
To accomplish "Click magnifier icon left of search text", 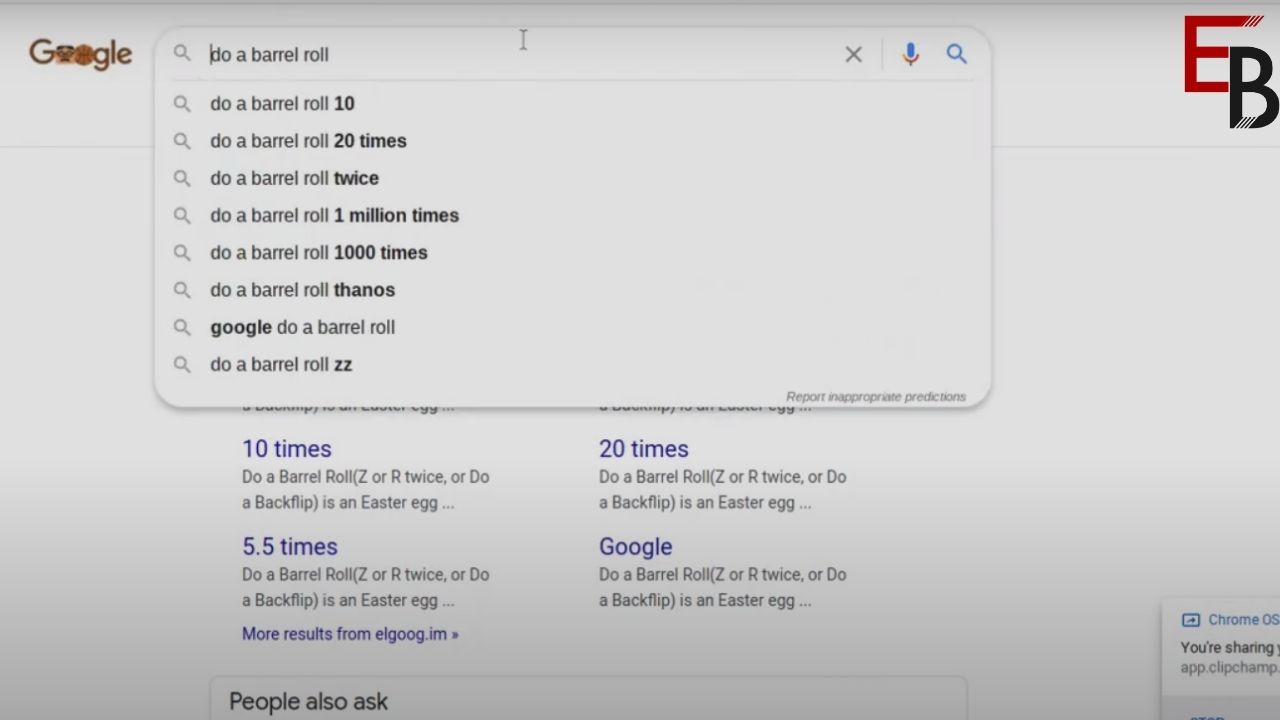I will click(x=182, y=53).
